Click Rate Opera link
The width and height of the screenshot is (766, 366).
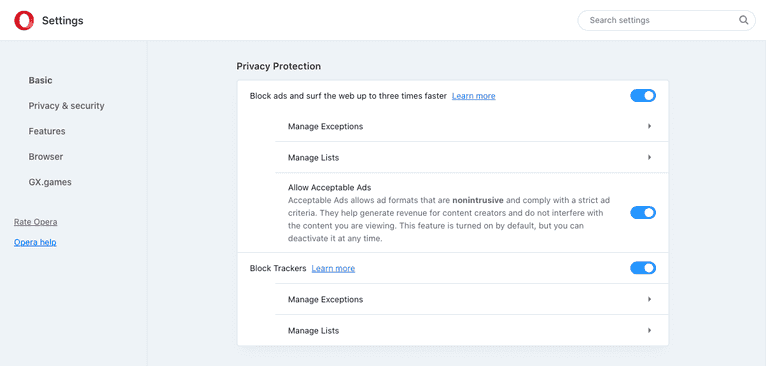pos(35,222)
